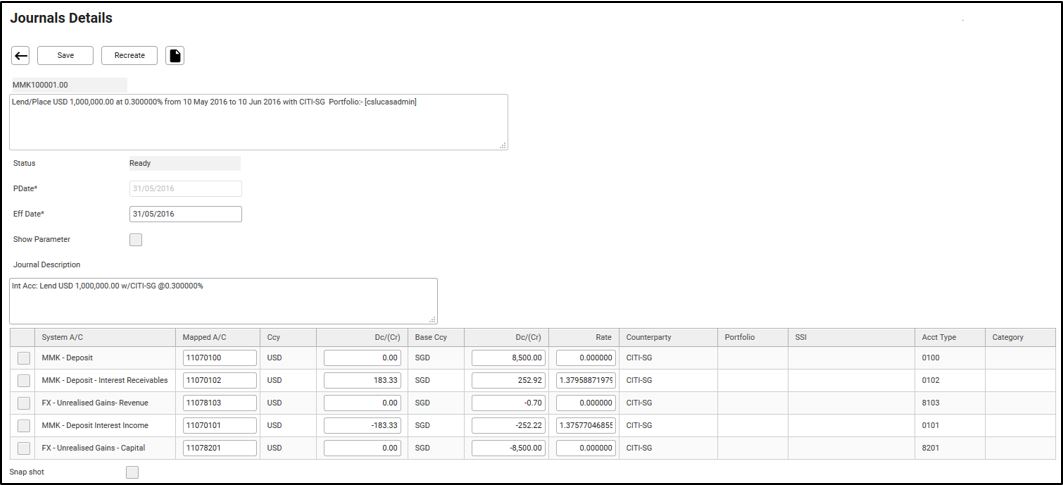Click the Counterparty column header

point(648,337)
